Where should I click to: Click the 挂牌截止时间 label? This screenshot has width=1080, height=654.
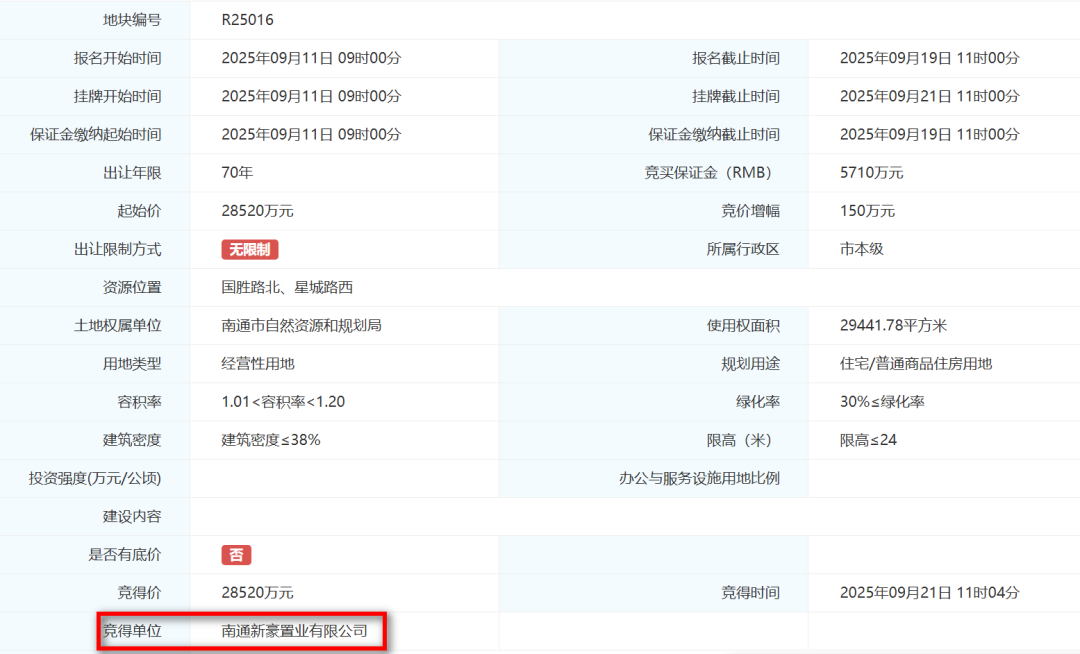coord(736,96)
